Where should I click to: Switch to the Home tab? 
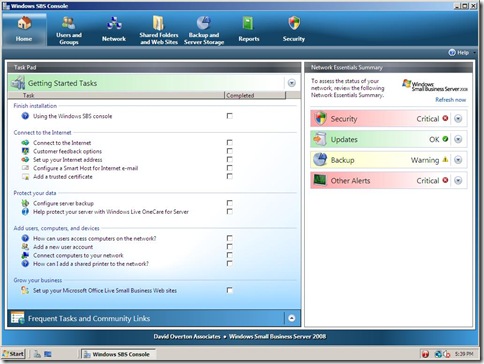(x=24, y=29)
